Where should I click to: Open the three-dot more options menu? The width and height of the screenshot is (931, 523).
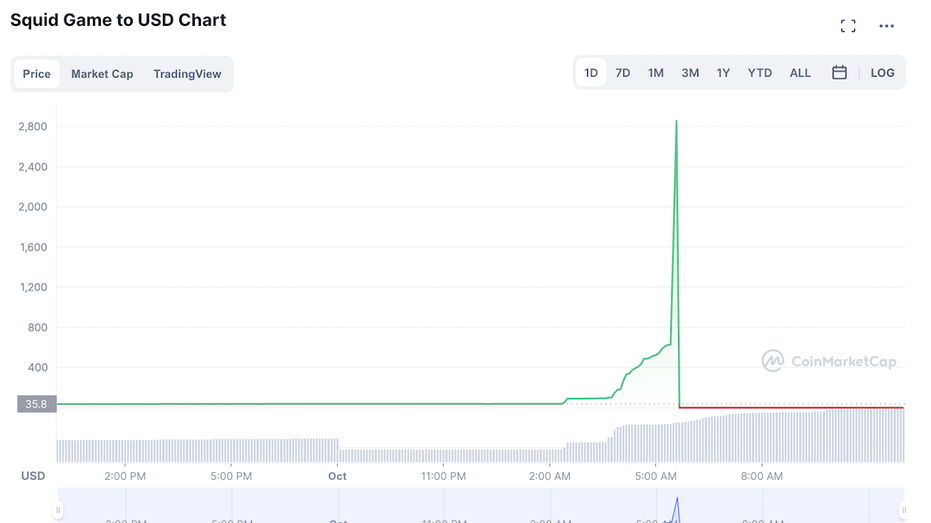pyautogui.click(x=886, y=26)
